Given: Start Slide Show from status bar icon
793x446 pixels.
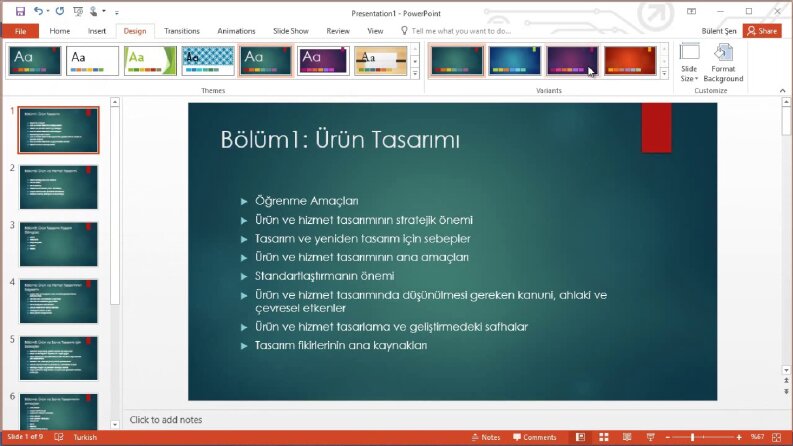Looking at the screenshot, I should pyautogui.click(x=650, y=437).
